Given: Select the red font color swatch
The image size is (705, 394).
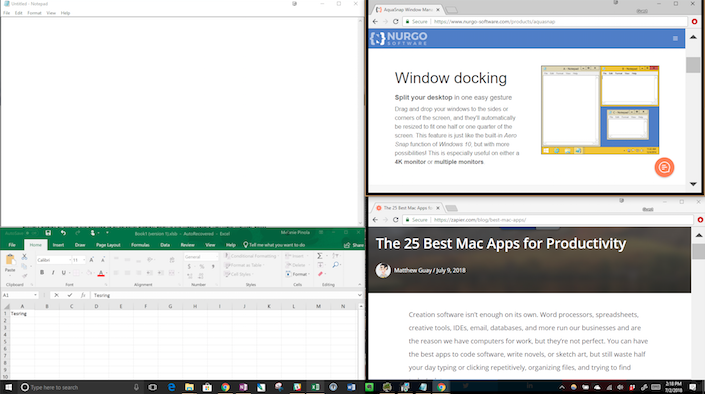Looking at the screenshot, I should pos(101,273).
